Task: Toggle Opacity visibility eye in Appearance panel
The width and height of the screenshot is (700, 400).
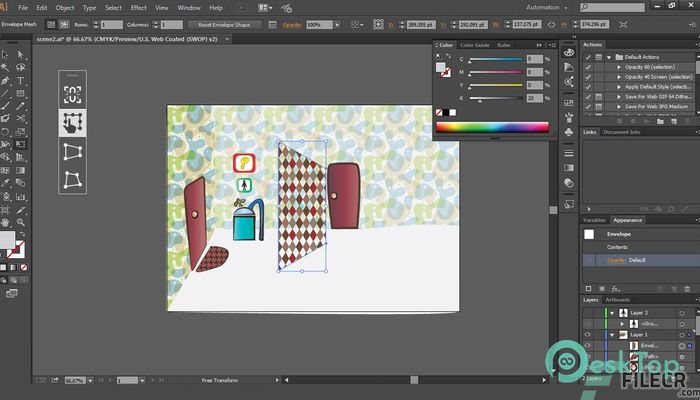Action: [x=589, y=260]
